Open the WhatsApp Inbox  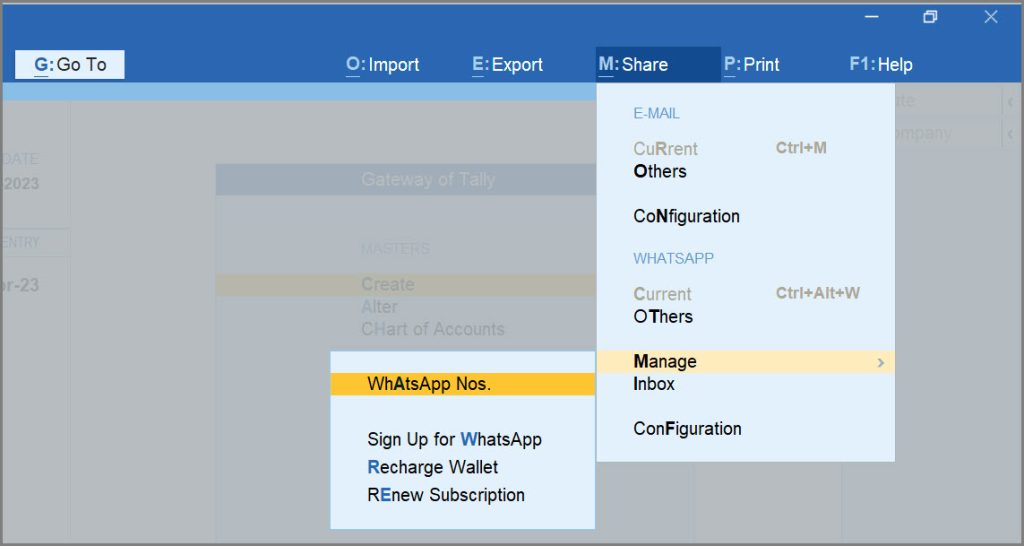(x=654, y=384)
